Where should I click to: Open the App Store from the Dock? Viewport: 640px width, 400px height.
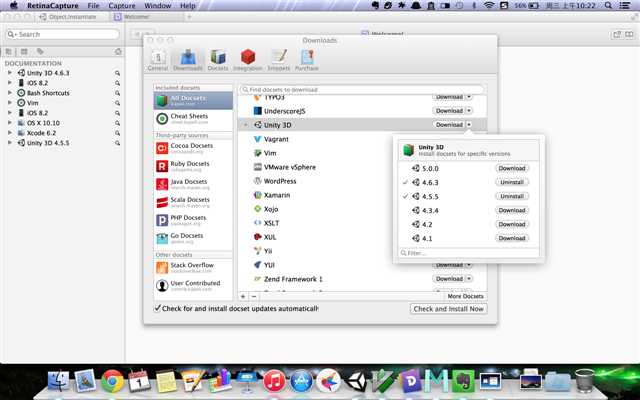coord(301,381)
